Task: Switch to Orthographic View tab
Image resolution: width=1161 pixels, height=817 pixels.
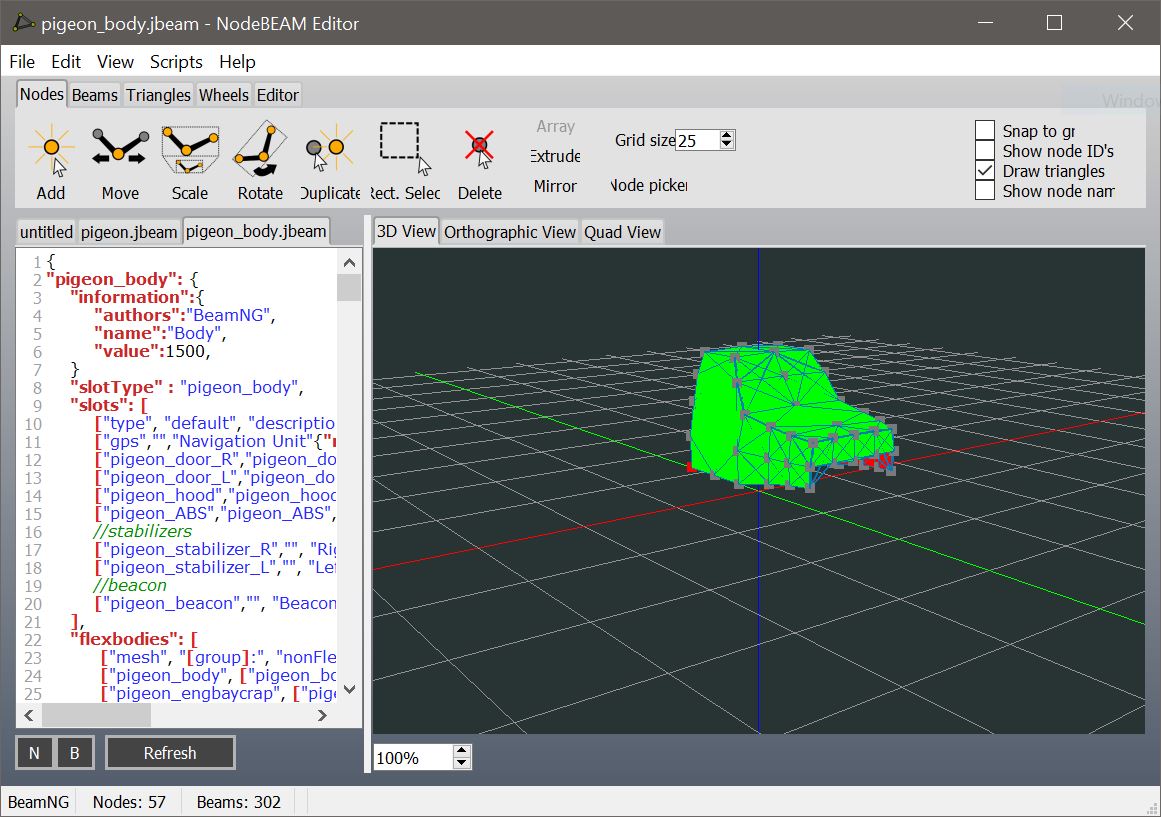Action: [509, 232]
